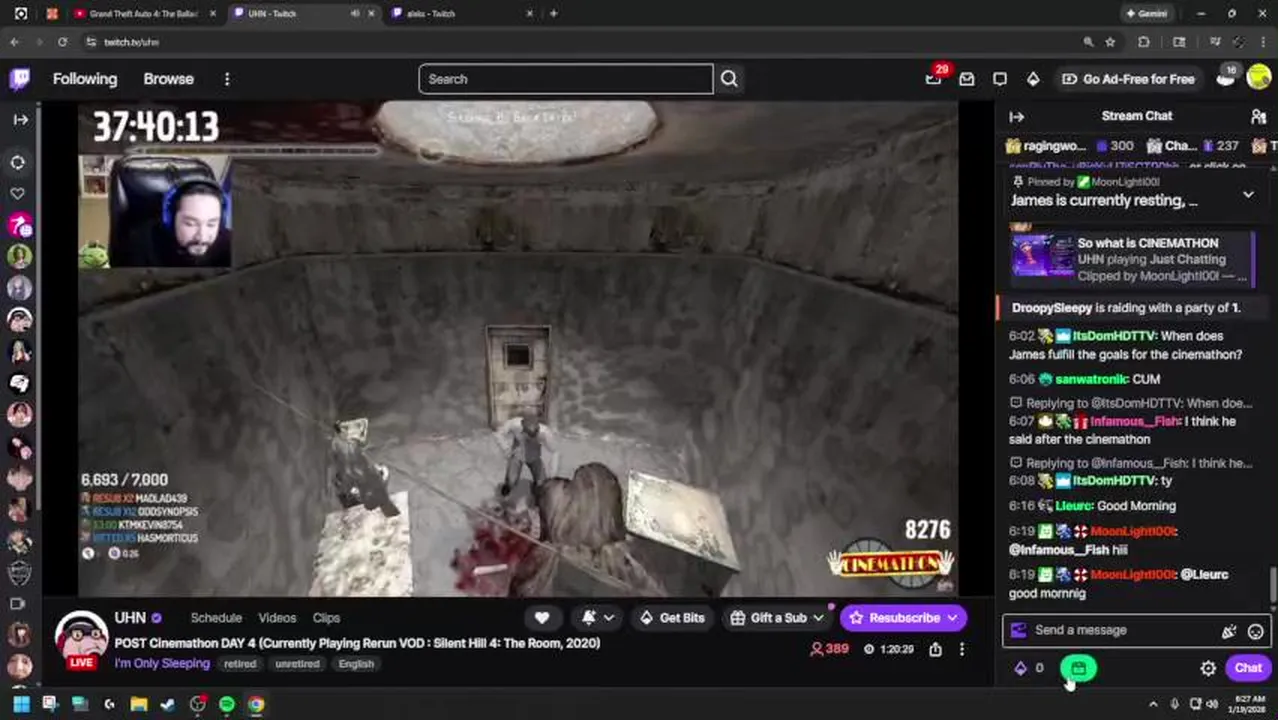Expand the pinned message by MoonLight1001

tap(1248, 194)
